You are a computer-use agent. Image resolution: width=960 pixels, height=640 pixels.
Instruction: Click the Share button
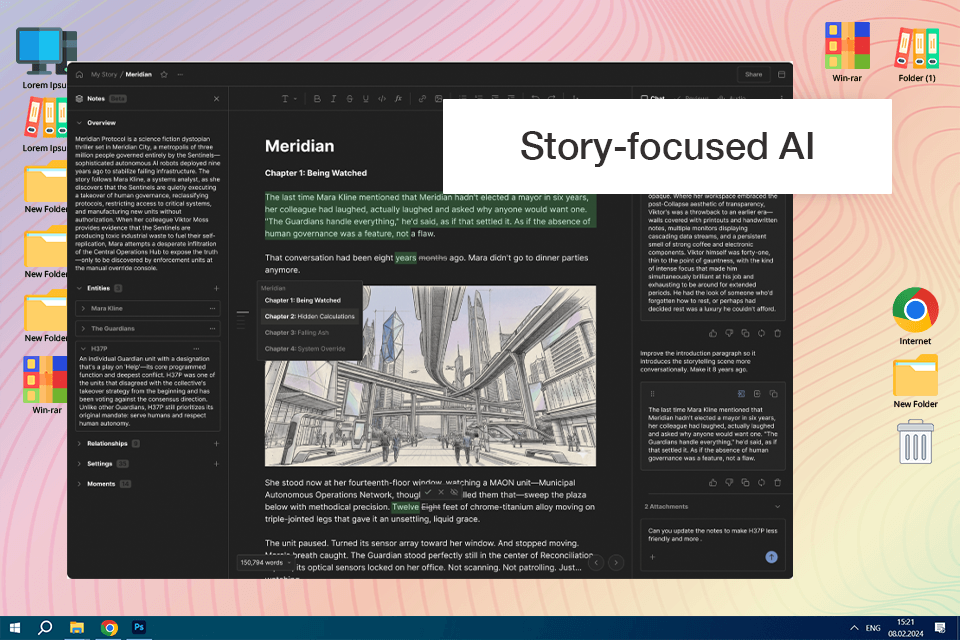[754, 75]
